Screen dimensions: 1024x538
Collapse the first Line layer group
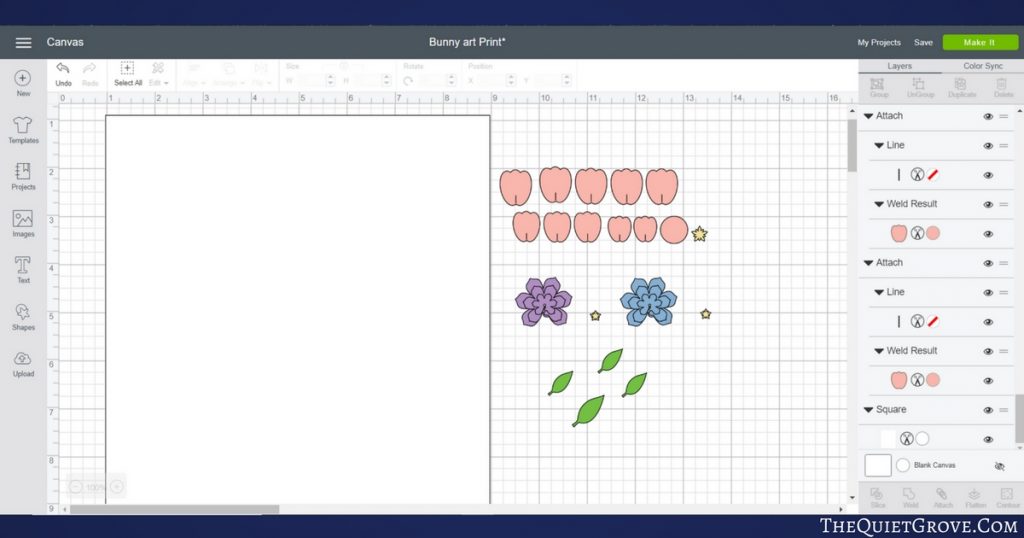(x=879, y=146)
